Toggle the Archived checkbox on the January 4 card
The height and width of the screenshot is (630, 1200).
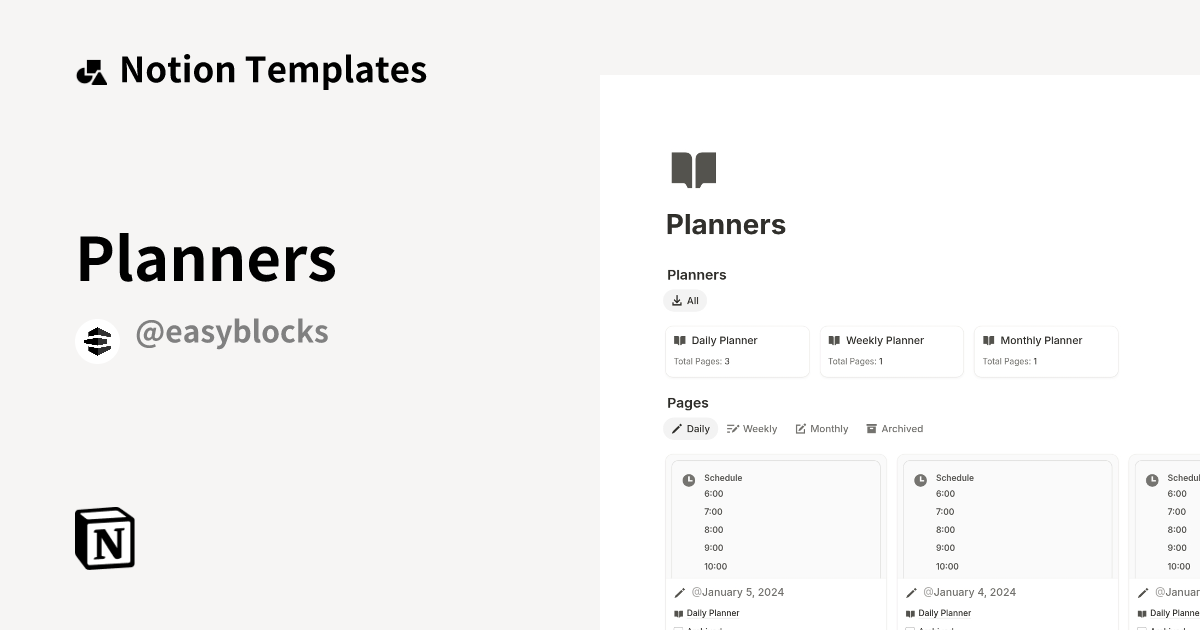(x=908, y=628)
